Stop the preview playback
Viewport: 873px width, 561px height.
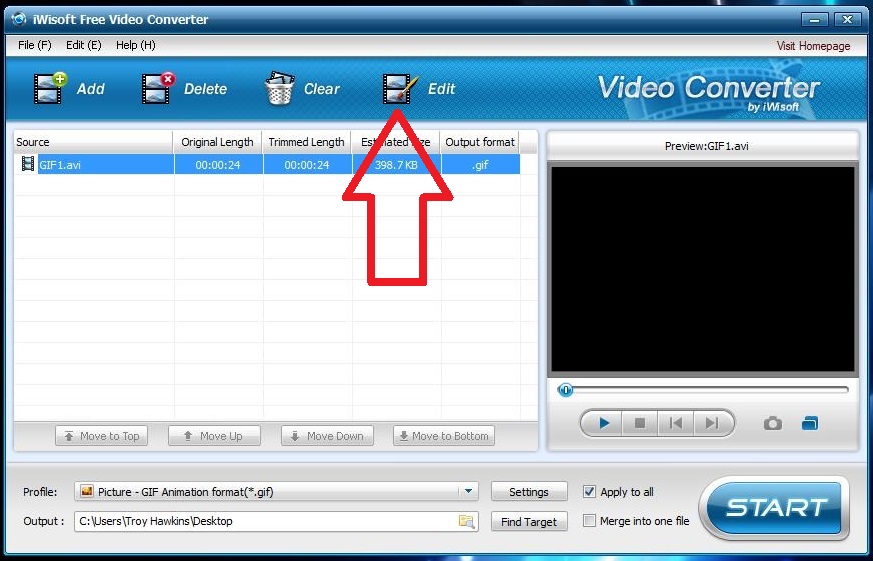pos(640,424)
